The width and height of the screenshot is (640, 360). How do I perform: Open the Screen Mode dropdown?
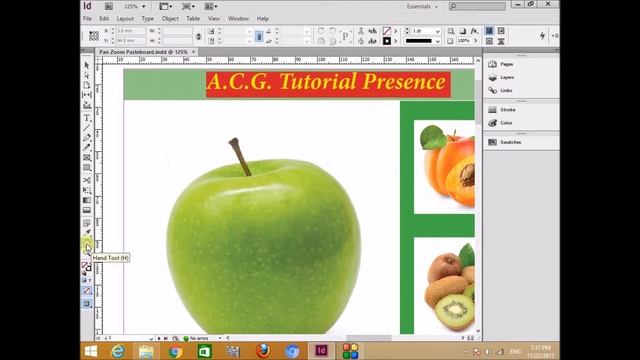pyautogui.click(x=189, y=7)
